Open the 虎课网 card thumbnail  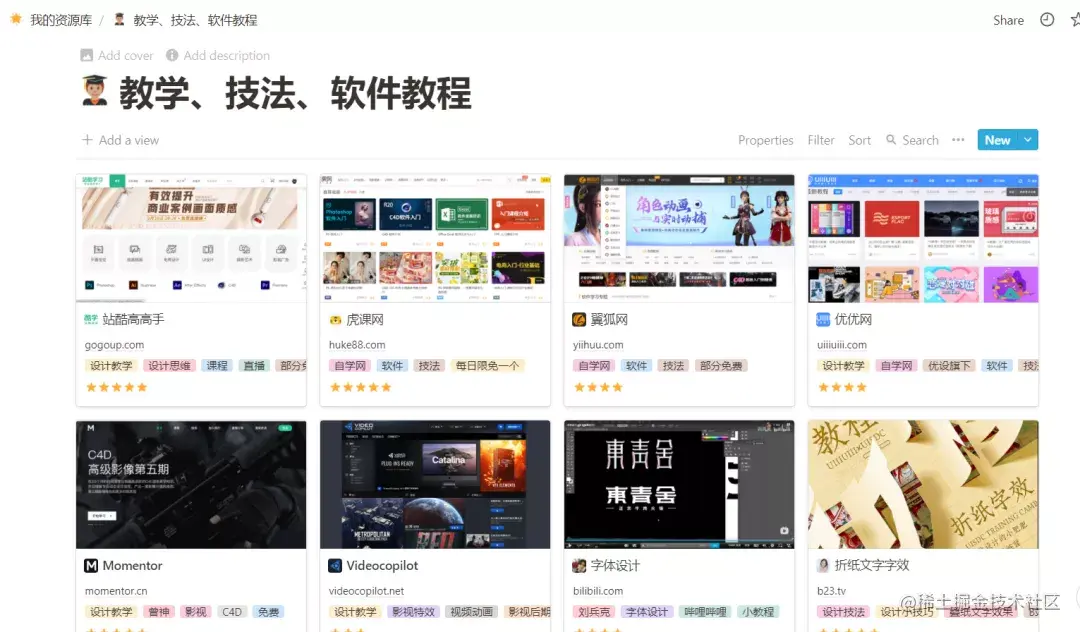tap(435, 238)
